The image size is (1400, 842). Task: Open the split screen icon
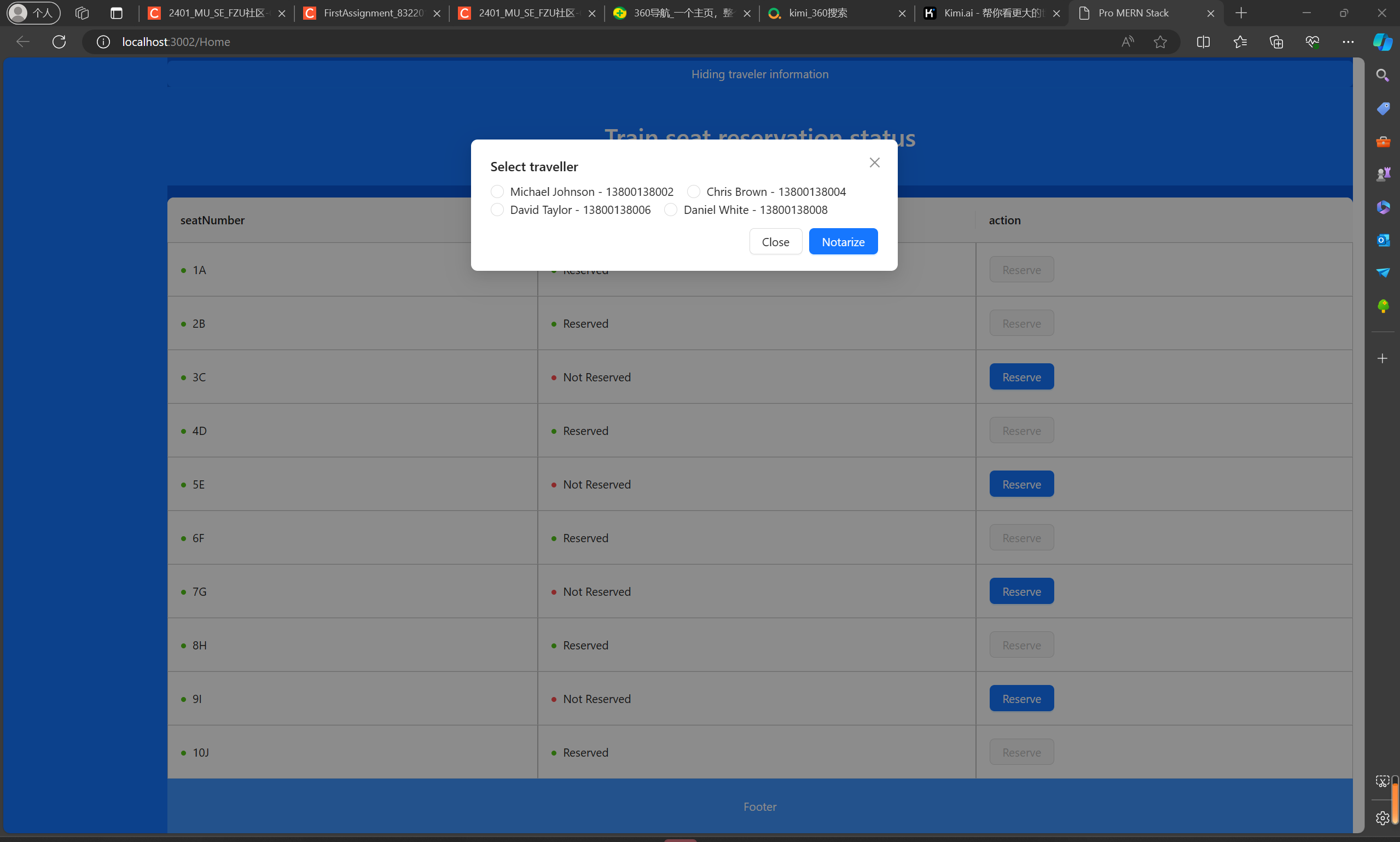click(1203, 42)
